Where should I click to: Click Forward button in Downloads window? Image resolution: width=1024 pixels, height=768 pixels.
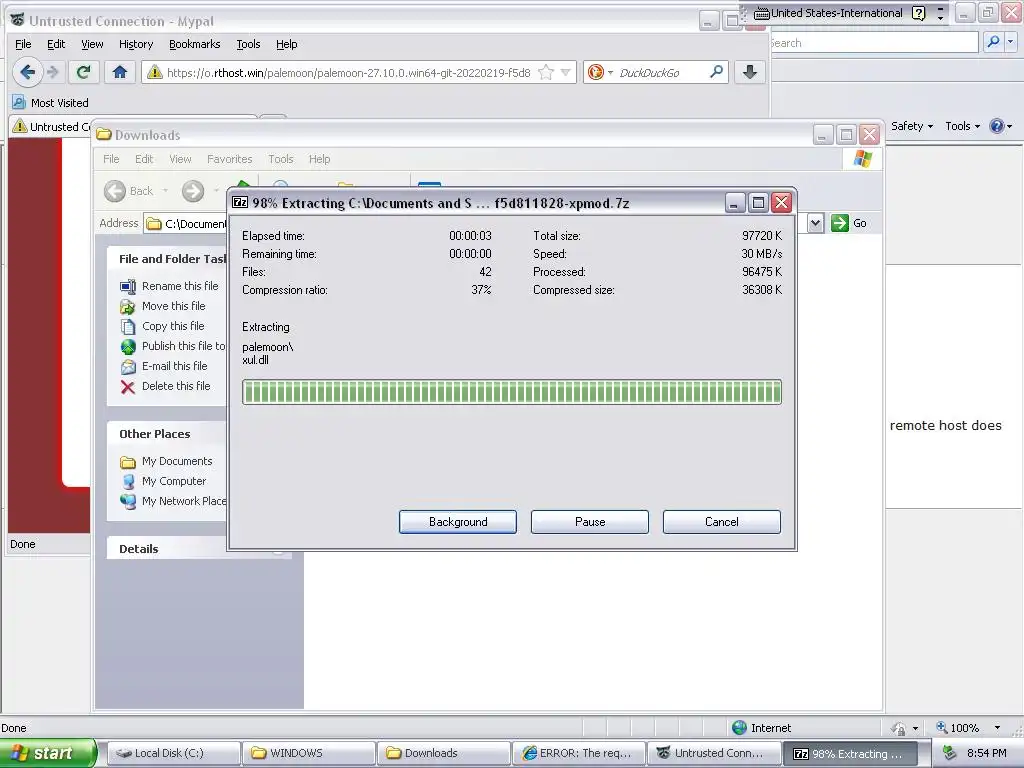tap(193, 191)
